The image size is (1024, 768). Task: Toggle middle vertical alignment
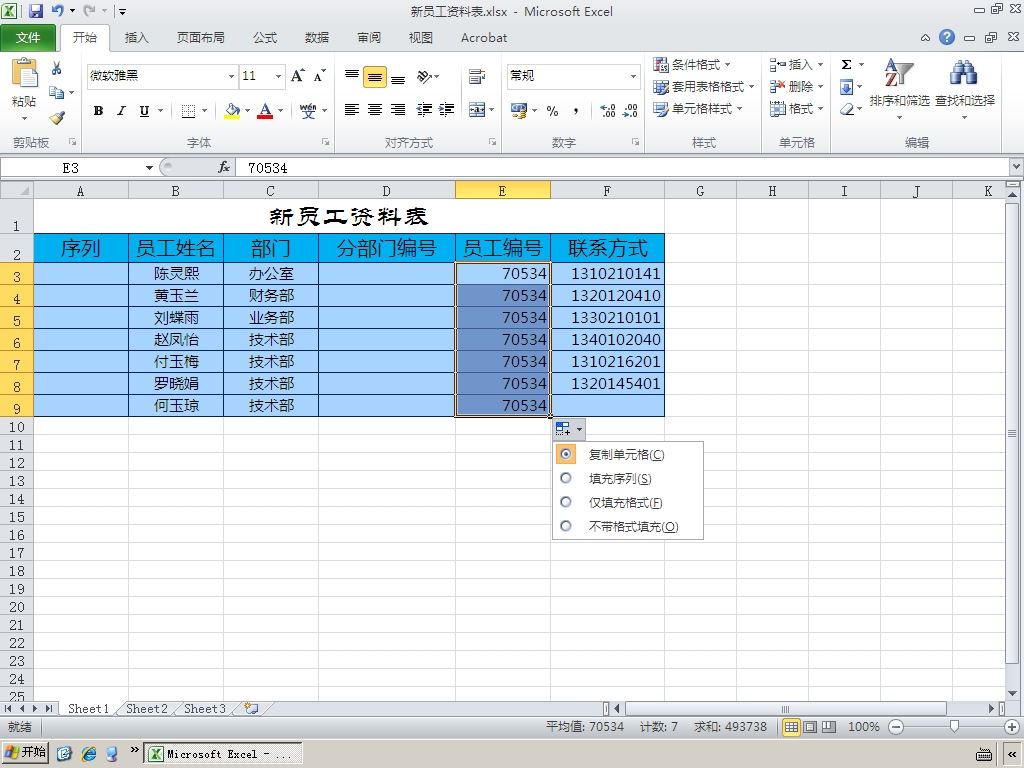coord(375,76)
